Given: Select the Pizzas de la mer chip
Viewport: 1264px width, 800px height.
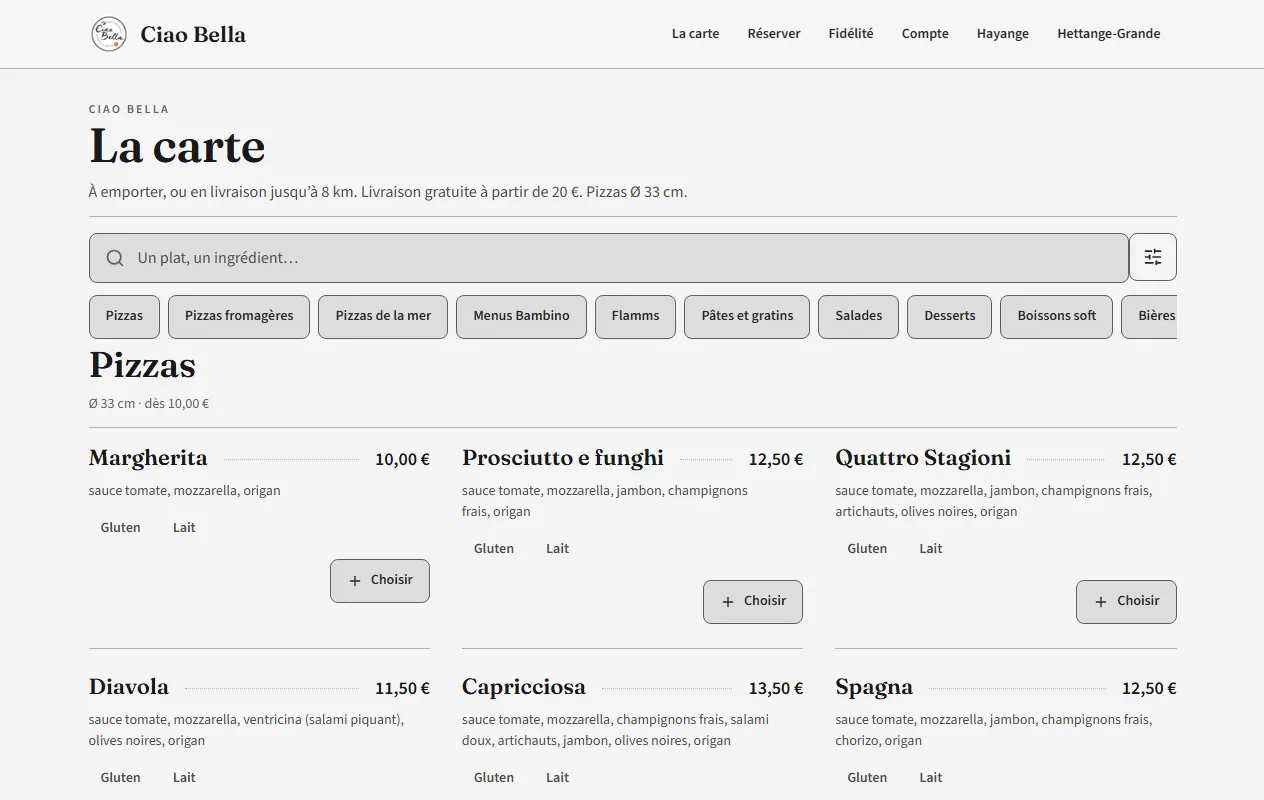Looking at the screenshot, I should [383, 316].
